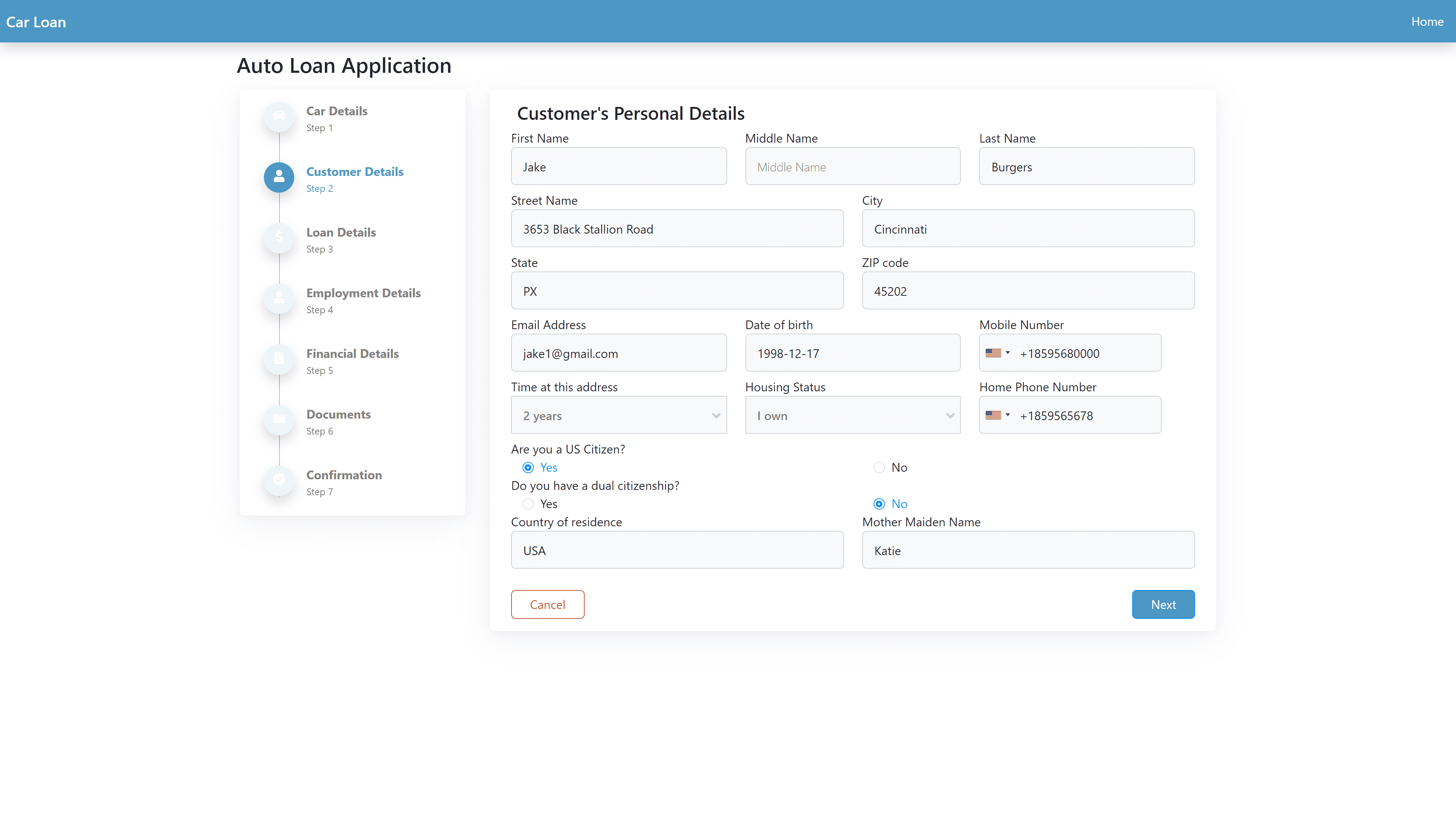Image resolution: width=1456 pixels, height=819 pixels.
Task: Go to Employment Details step label
Action: tap(364, 293)
